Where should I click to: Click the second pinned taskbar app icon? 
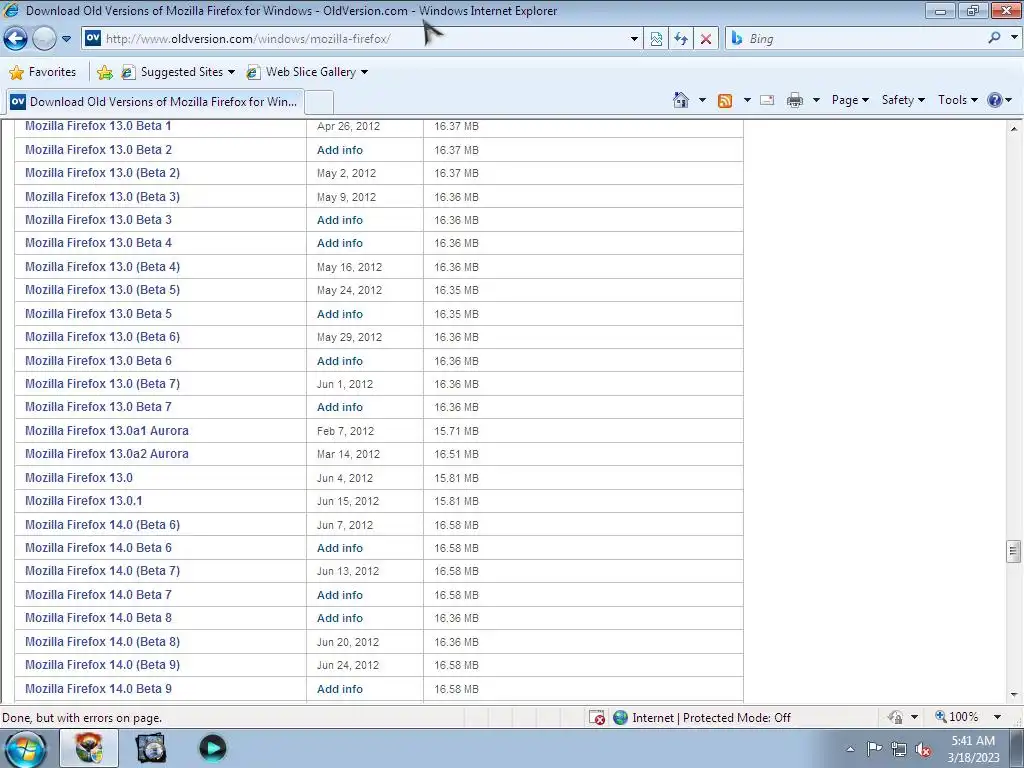pyautogui.click(x=151, y=748)
